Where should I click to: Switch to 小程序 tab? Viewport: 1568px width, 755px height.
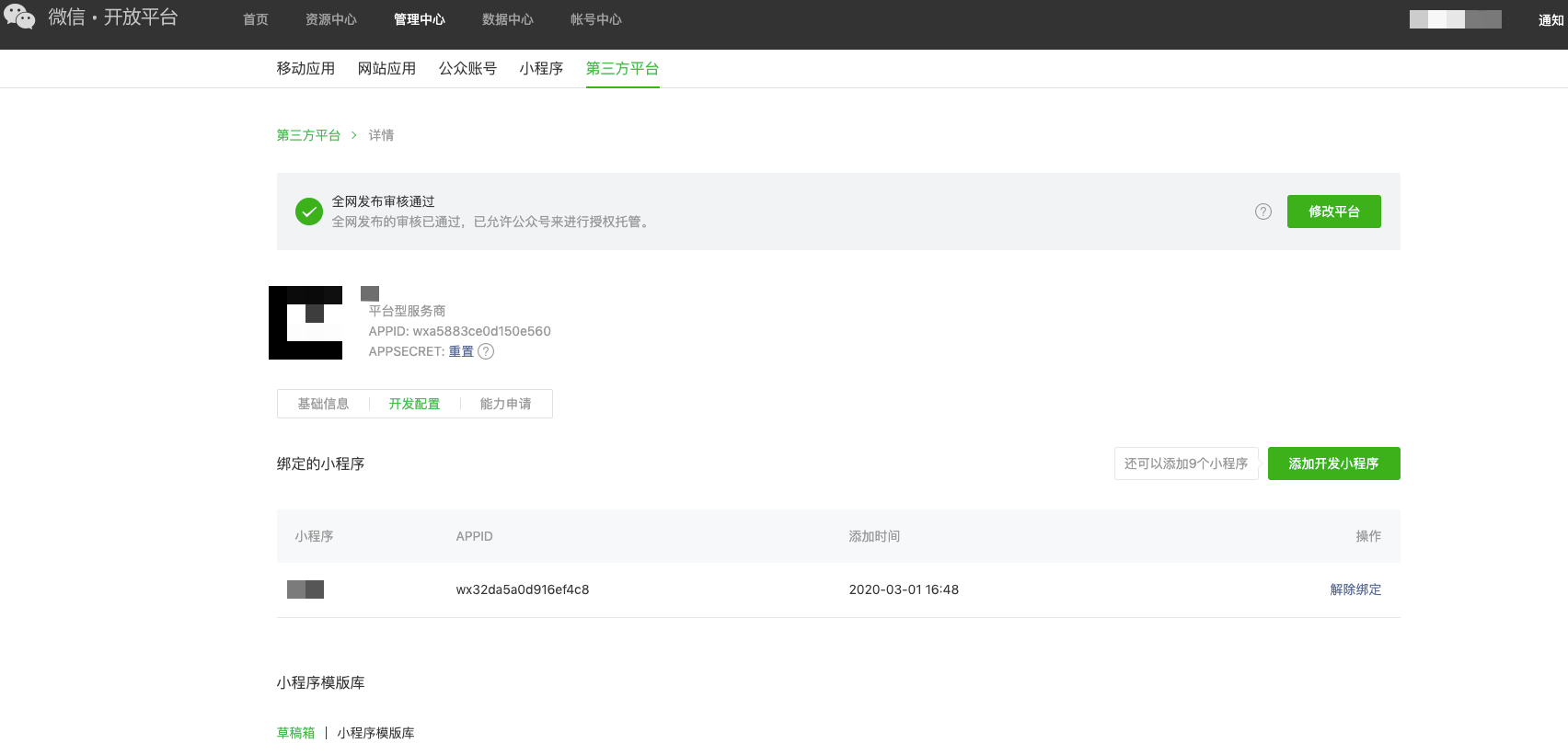541,68
